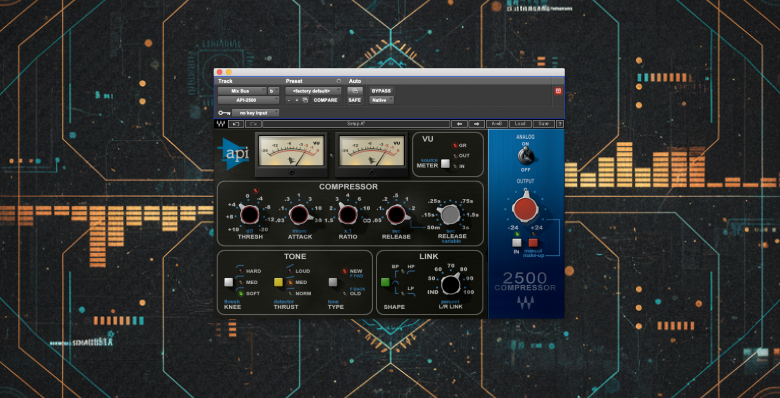Click the preset plus button
Screen dimensions: 780x398
tap(296, 100)
